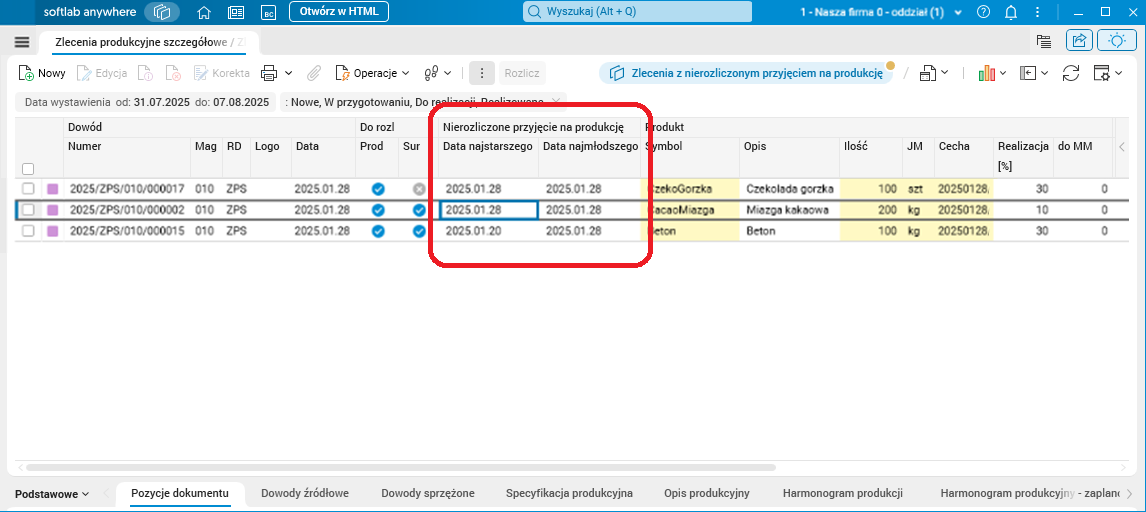Click the Edycja toolbar button
This screenshot has width=1146, height=512.
click(x=102, y=73)
